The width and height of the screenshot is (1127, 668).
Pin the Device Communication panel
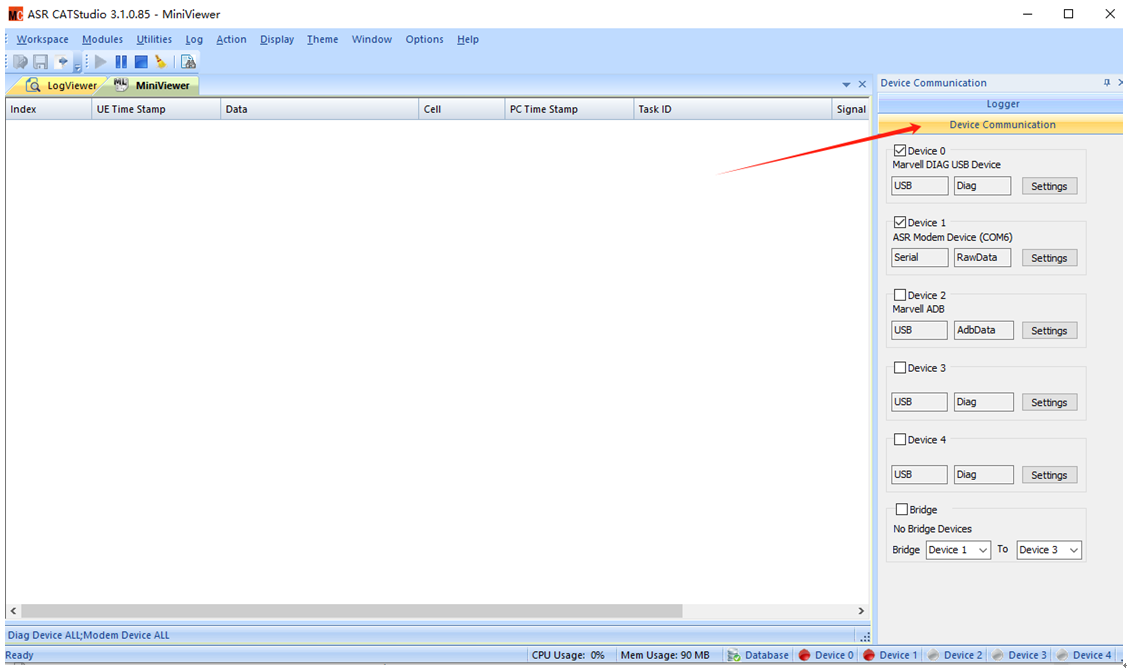(1107, 83)
